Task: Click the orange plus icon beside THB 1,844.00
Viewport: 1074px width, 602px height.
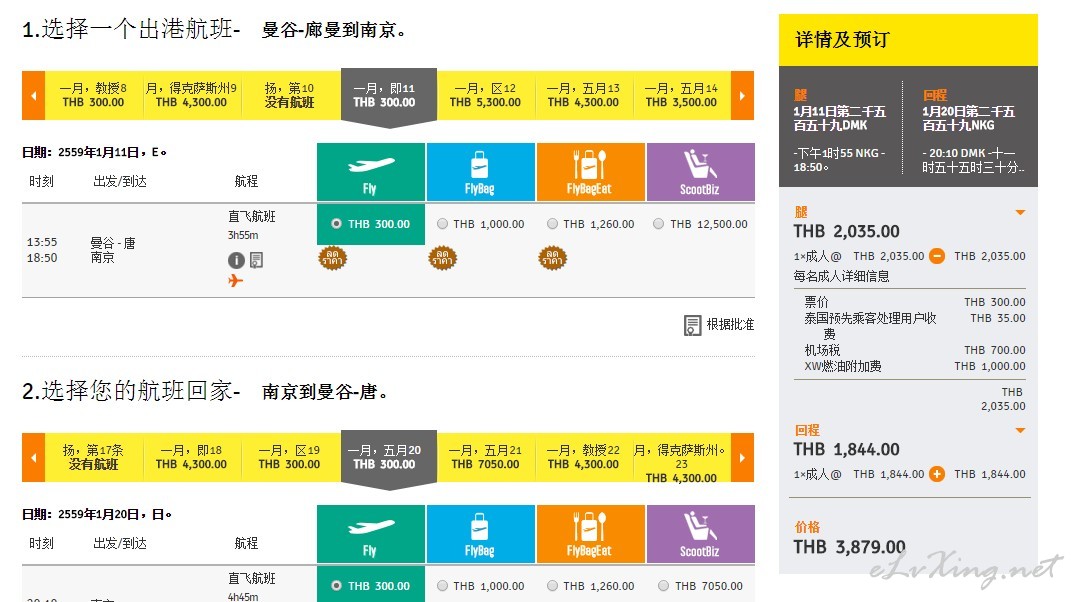Action: (937, 474)
